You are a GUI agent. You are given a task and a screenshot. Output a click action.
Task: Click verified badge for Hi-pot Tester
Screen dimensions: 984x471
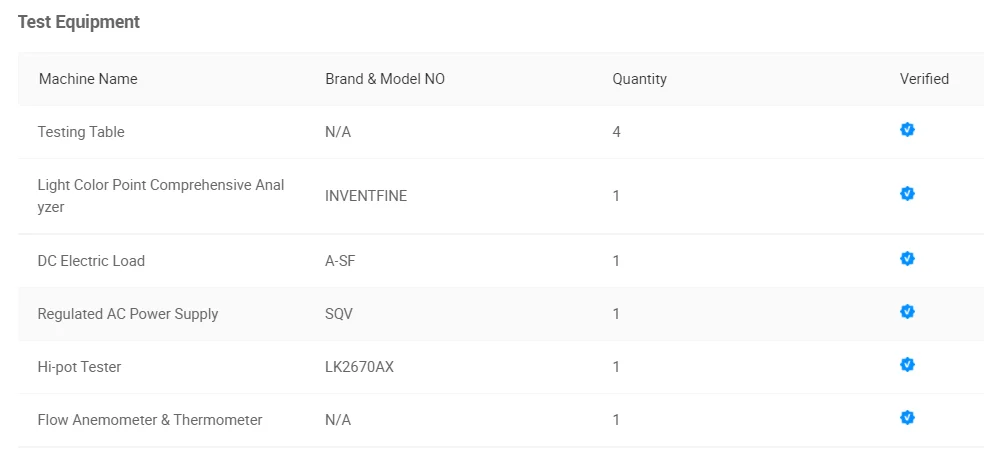tap(907, 365)
